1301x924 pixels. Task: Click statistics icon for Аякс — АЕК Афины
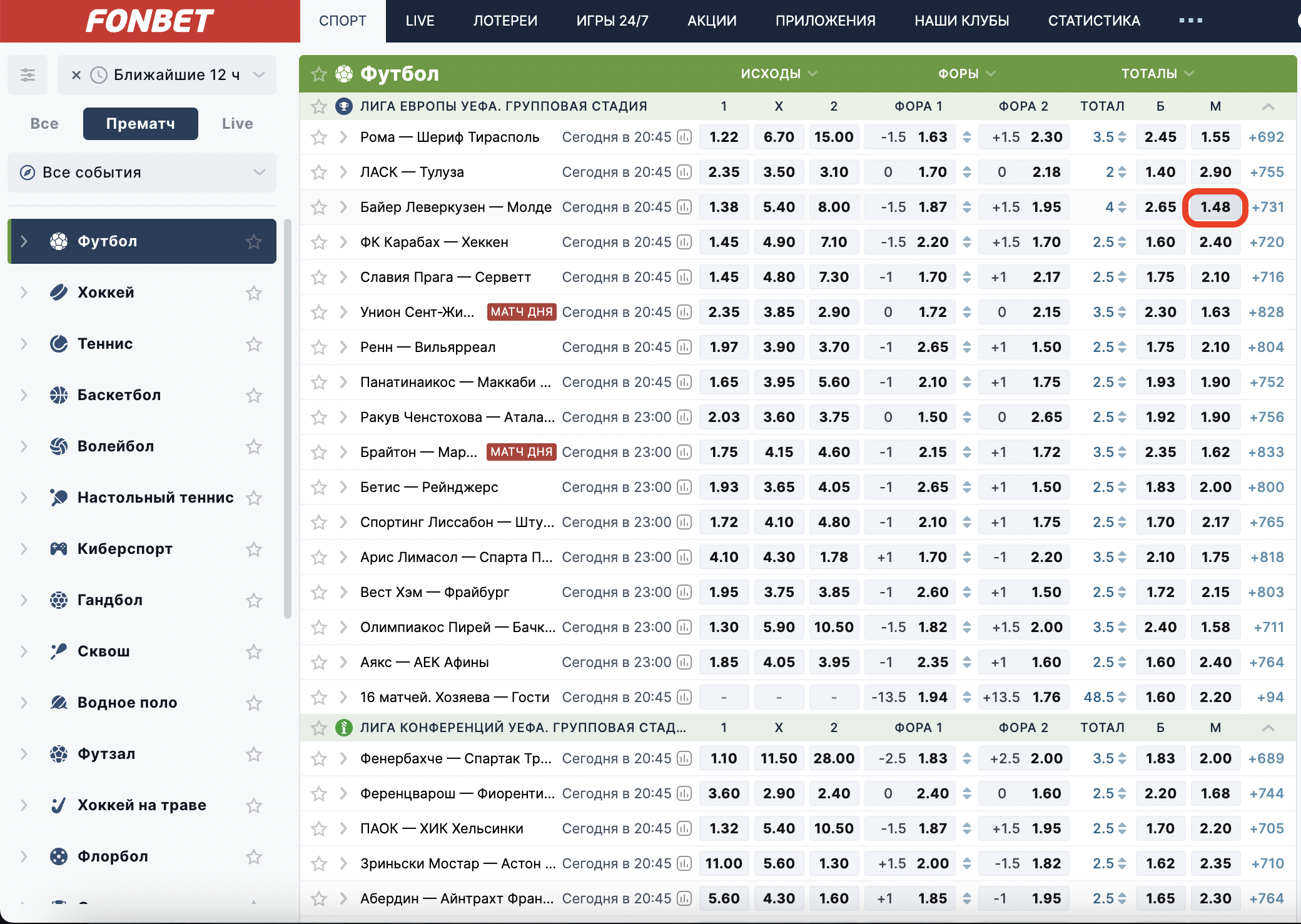click(x=684, y=662)
